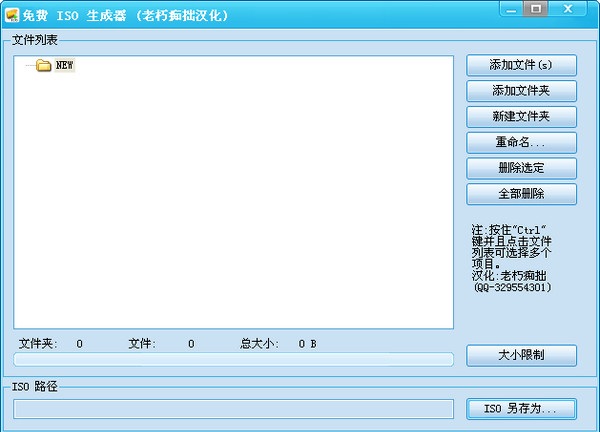Click the 总大小 label in the status row

[259, 344]
